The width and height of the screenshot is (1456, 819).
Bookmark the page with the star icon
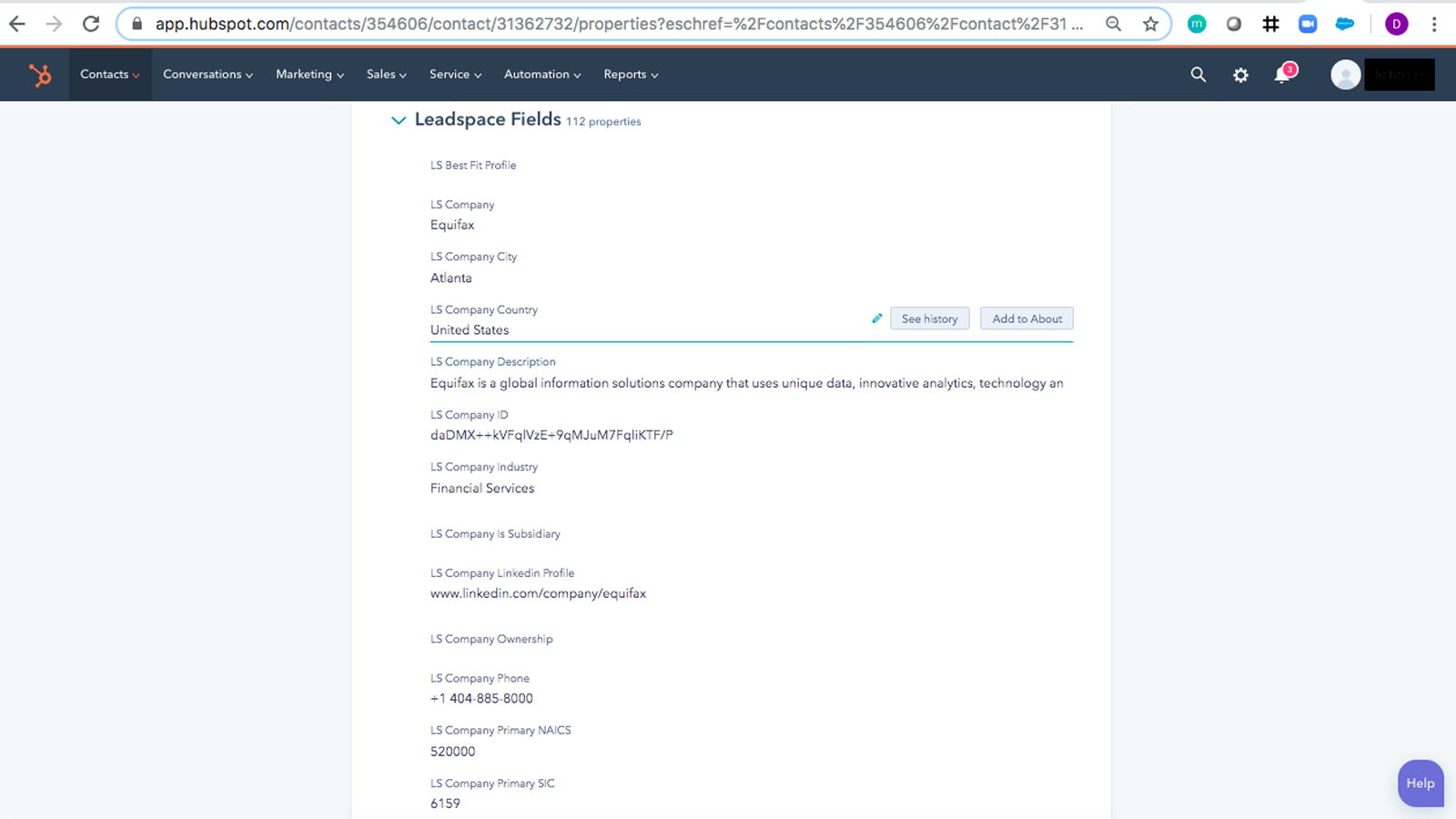tap(1149, 24)
